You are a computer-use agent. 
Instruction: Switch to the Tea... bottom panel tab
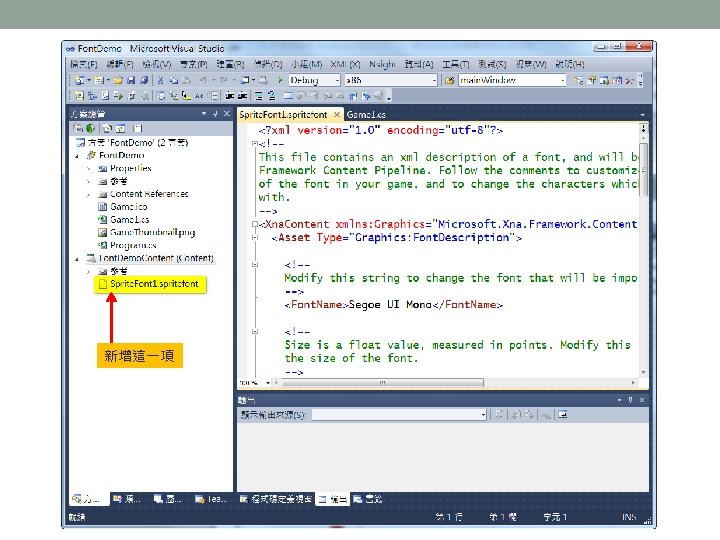pos(211,499)
